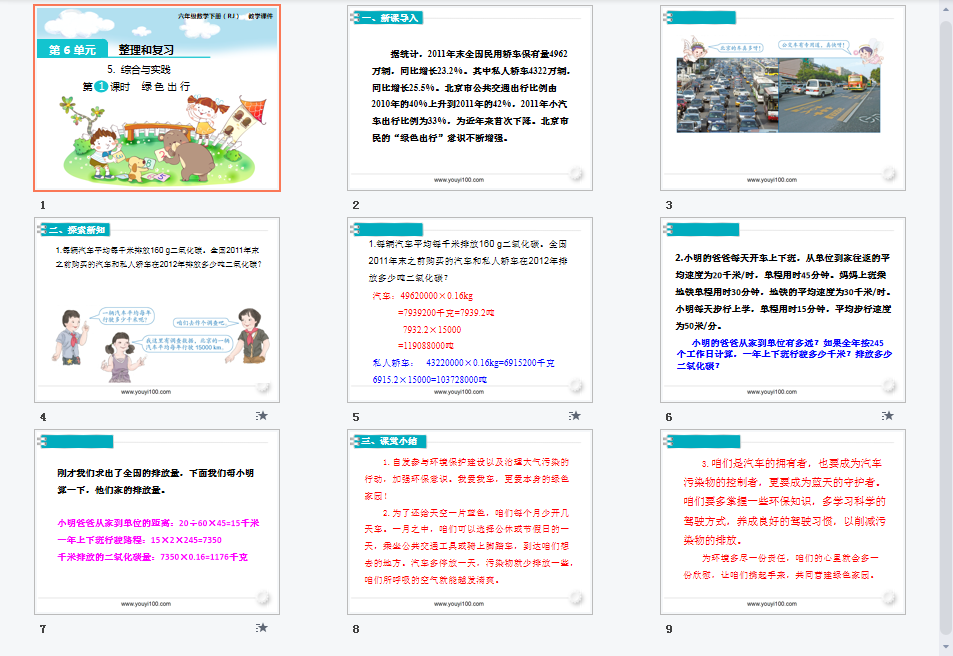Image resolution: width=953 pixels, height=656 pixels.
Task: Click animation star icon under slide 7
Action: (261, 628)
